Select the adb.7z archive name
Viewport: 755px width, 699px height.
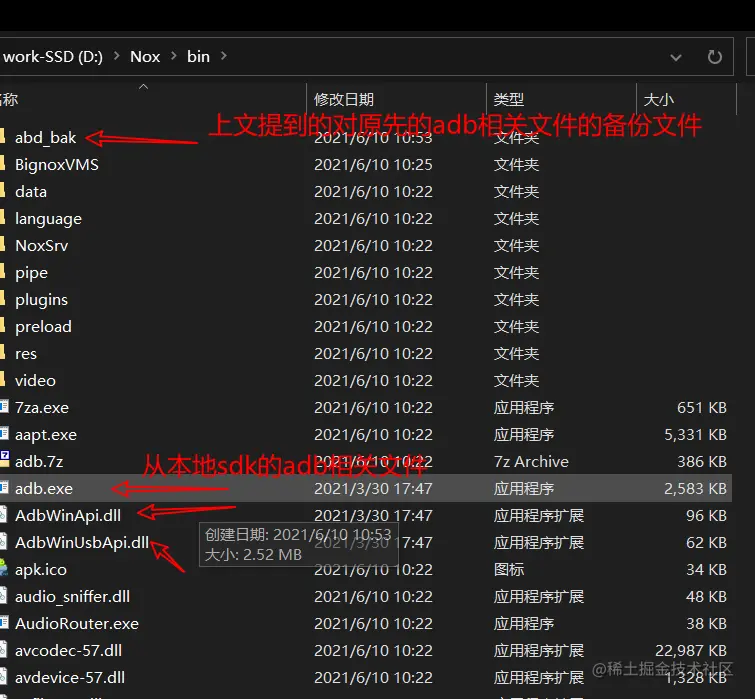(x=39, y=462)
